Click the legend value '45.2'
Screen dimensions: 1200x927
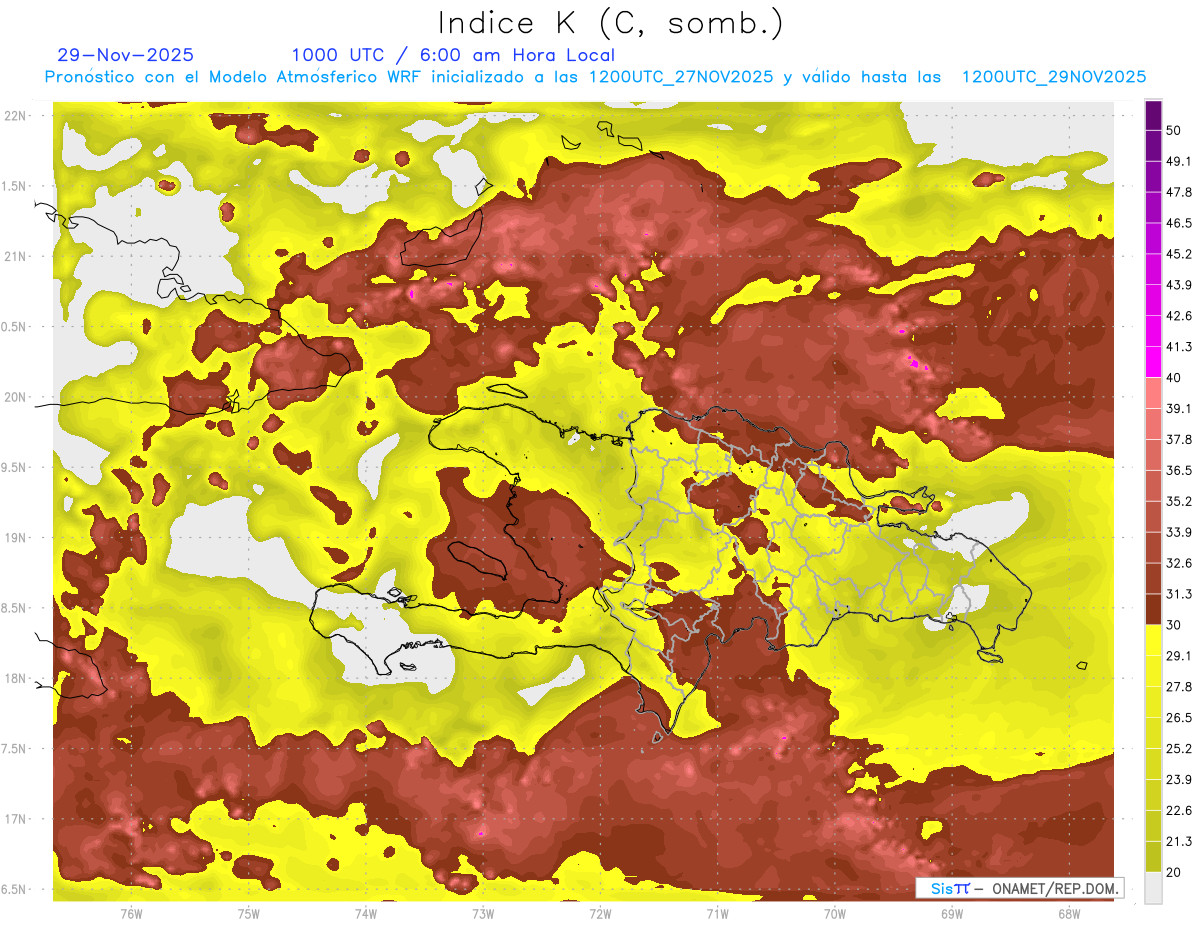pyautogui.click(x=1178, y=255)
